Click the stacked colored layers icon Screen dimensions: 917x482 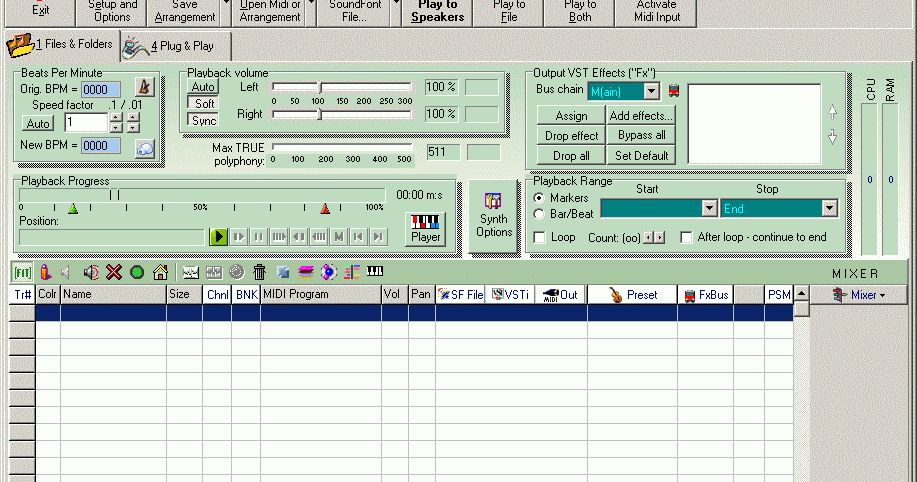tap(306, 272)
